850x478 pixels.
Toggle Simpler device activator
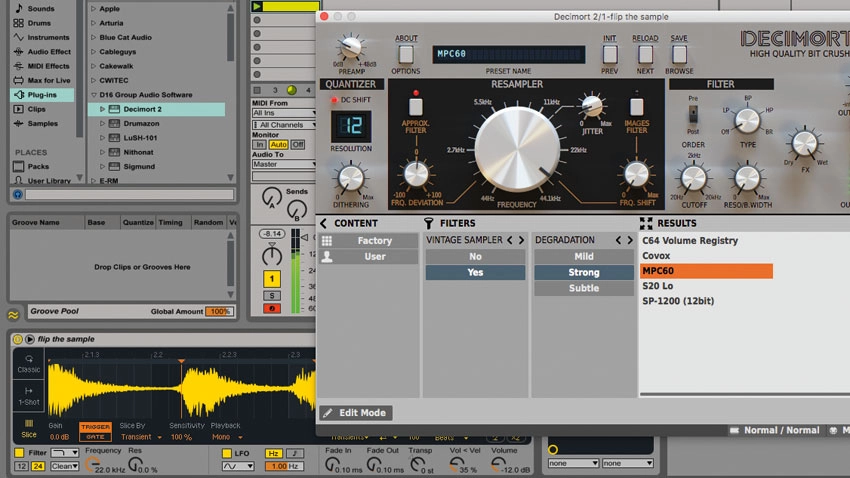[17, 339]
